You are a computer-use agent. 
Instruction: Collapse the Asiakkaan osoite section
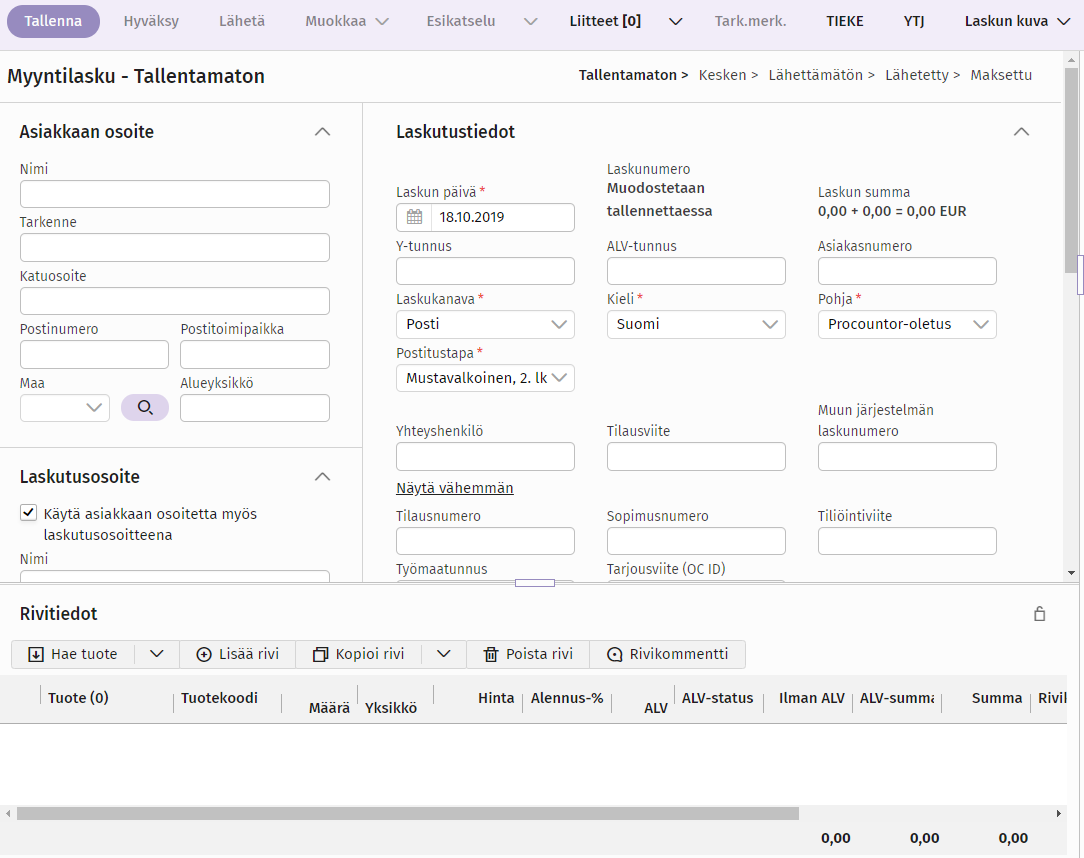pyautogui.click(x=322, y=132)
